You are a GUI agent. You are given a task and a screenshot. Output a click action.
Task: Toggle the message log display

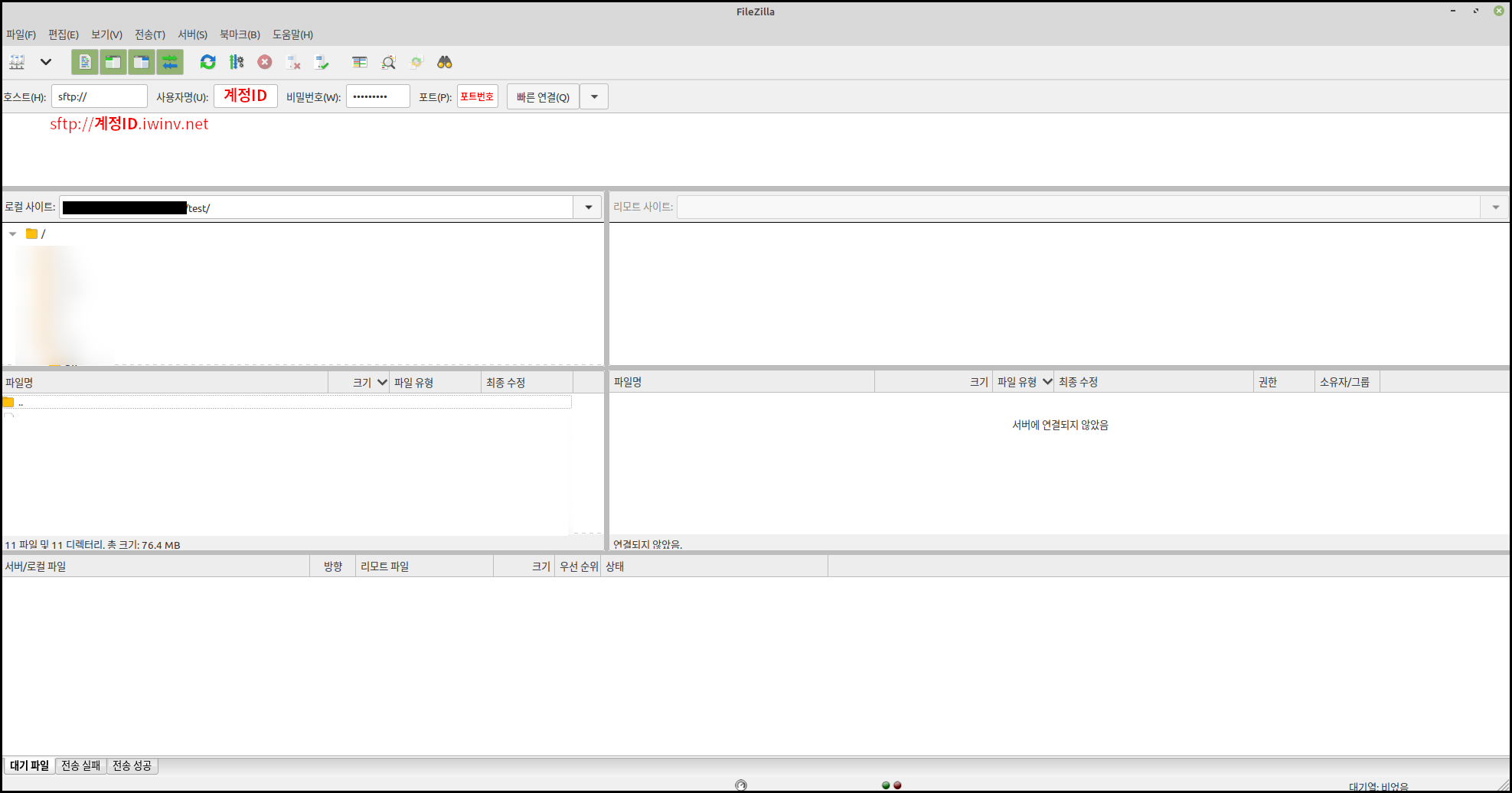85,62
